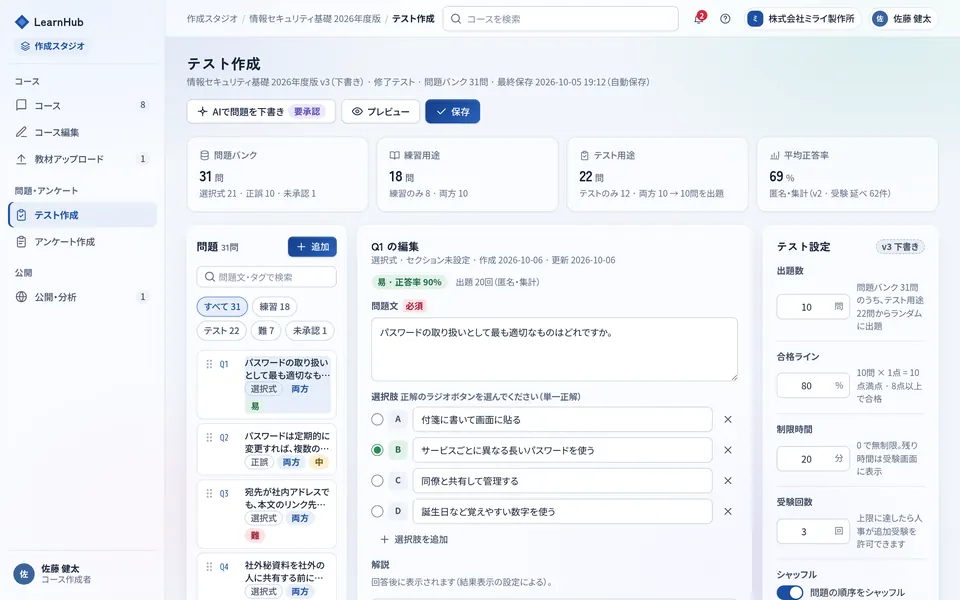
Task: Filter questions by 難 7 chip
Action: point(266,331)
